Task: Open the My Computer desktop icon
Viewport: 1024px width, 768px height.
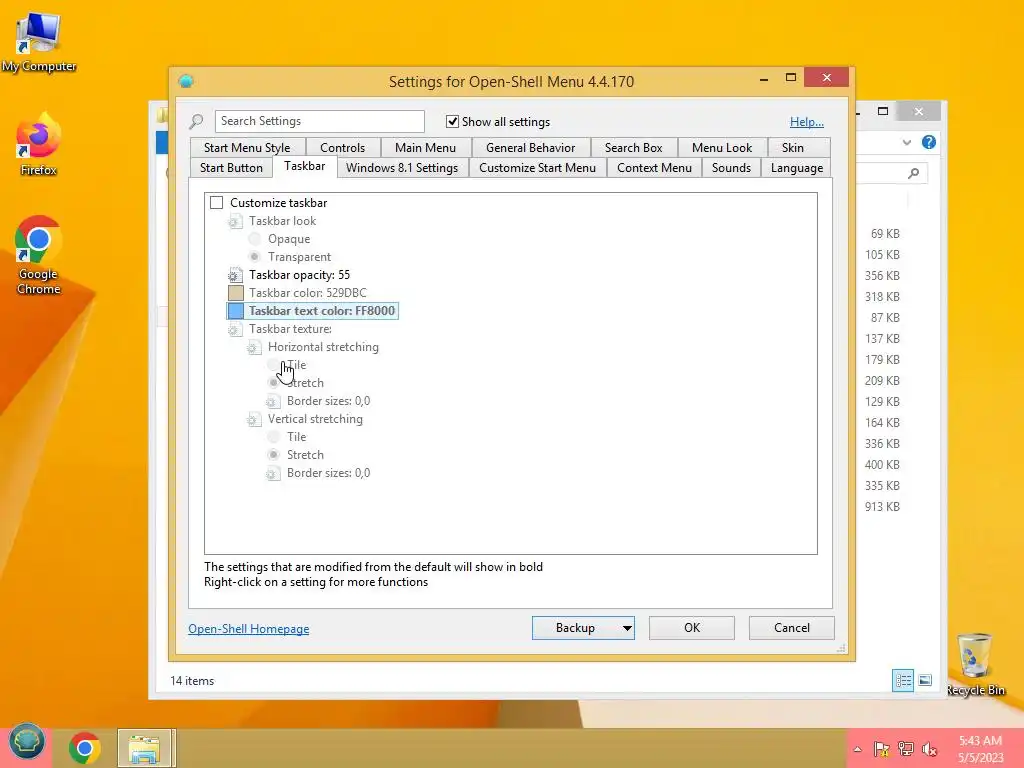Action: [x=39, y=42]
